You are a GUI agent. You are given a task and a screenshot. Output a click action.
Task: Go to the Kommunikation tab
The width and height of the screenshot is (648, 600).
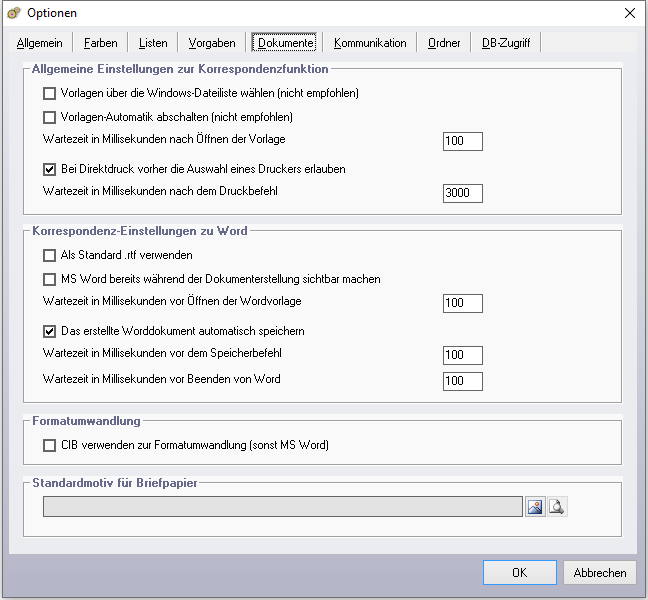370,43
